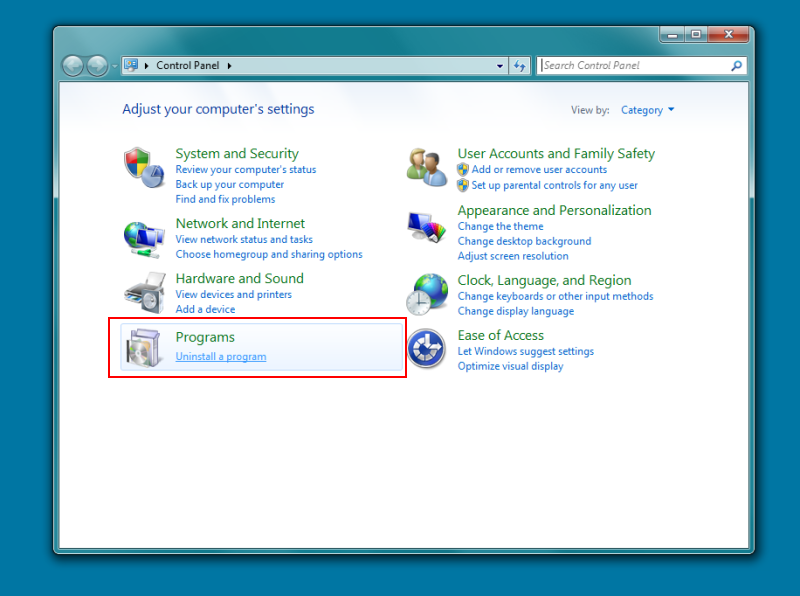Image resolution: width=800 pixels, height=596 pixels.
Task: Open System and Security heading
Action: coord(237,154)
